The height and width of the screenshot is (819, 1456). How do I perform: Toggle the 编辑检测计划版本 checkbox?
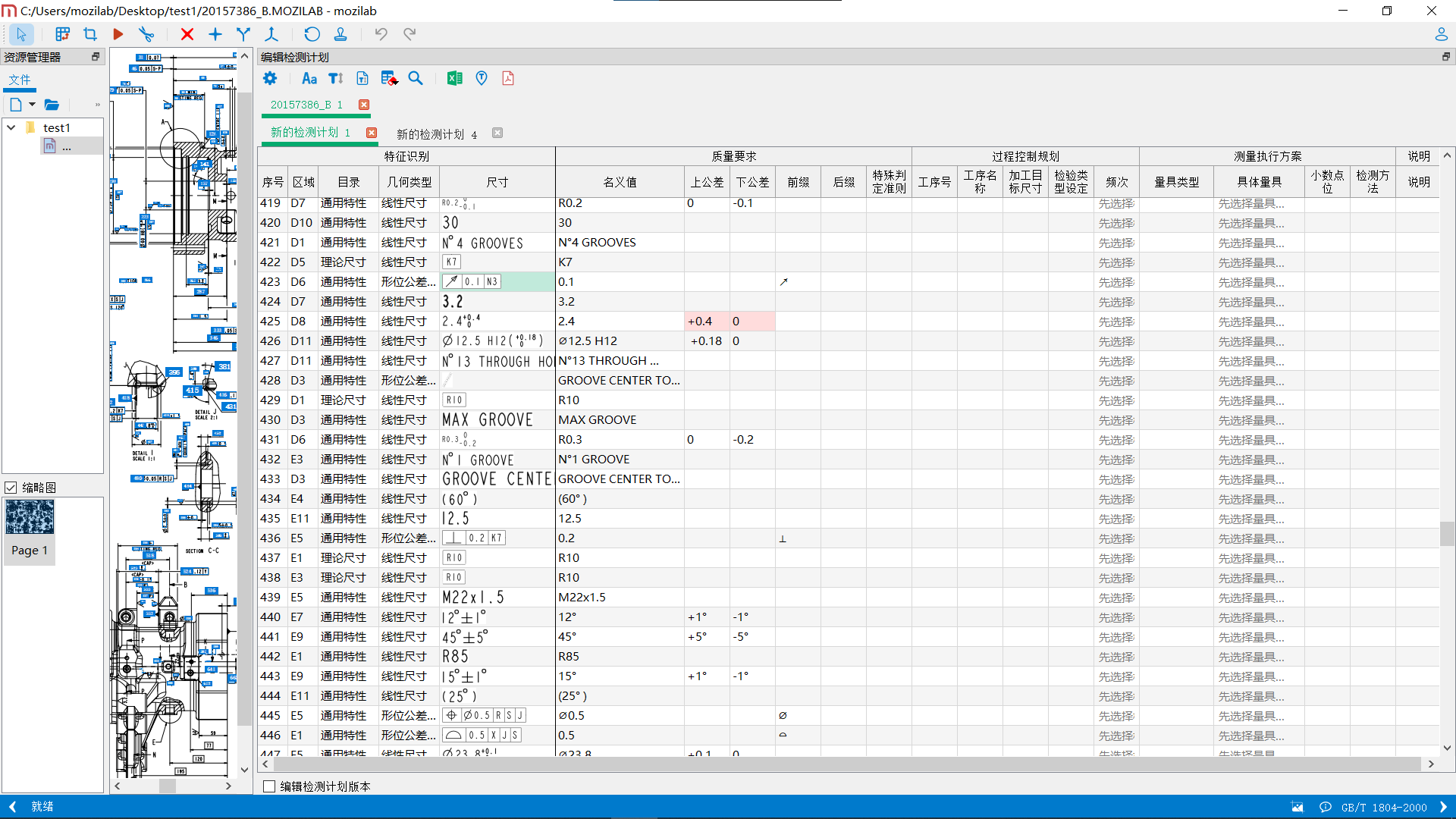click(269, 786)
